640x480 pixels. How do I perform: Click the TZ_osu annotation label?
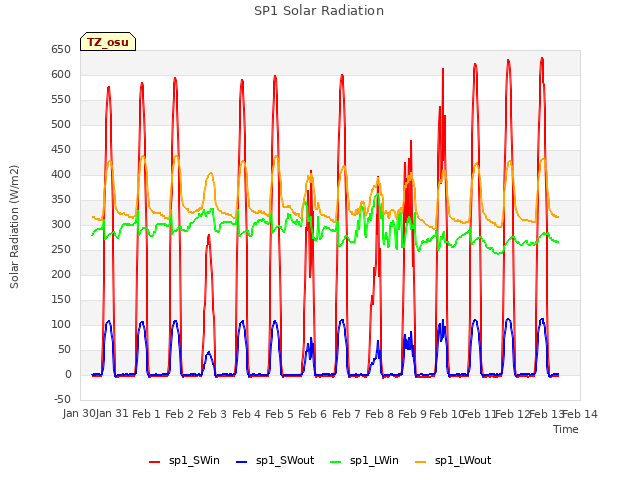click(x=108, y=42)
